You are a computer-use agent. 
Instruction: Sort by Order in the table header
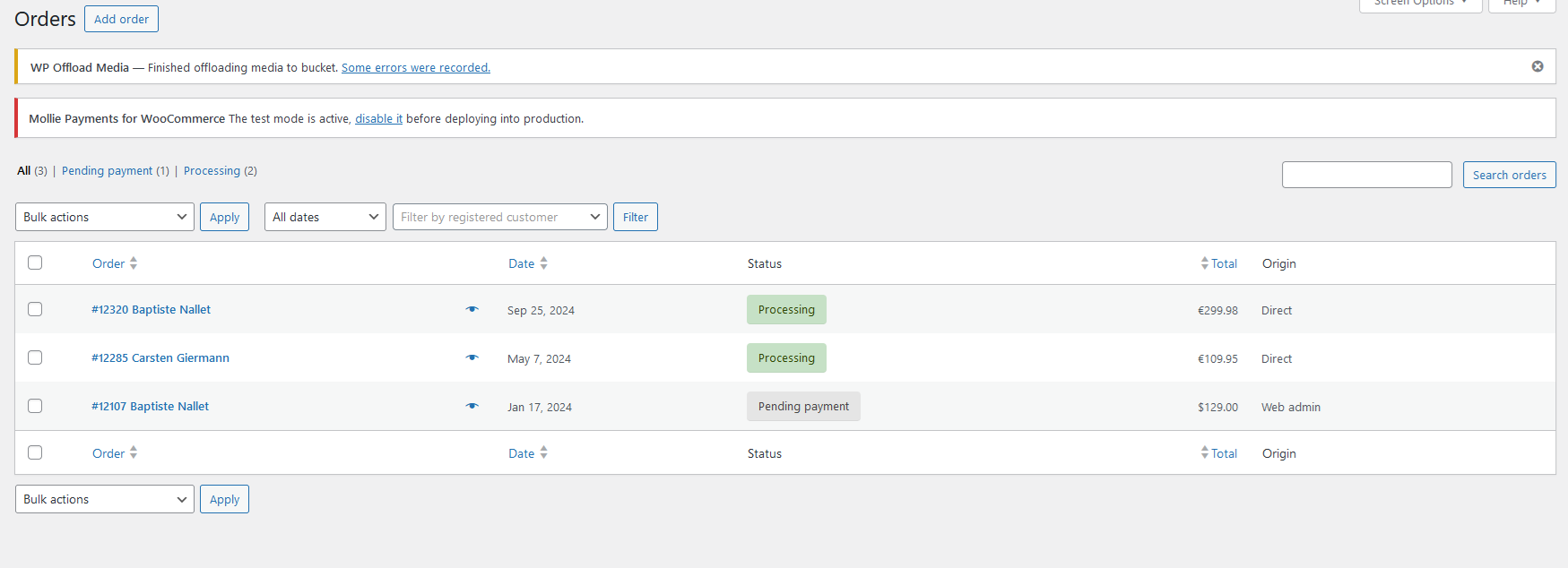click(x=115, y=263)
